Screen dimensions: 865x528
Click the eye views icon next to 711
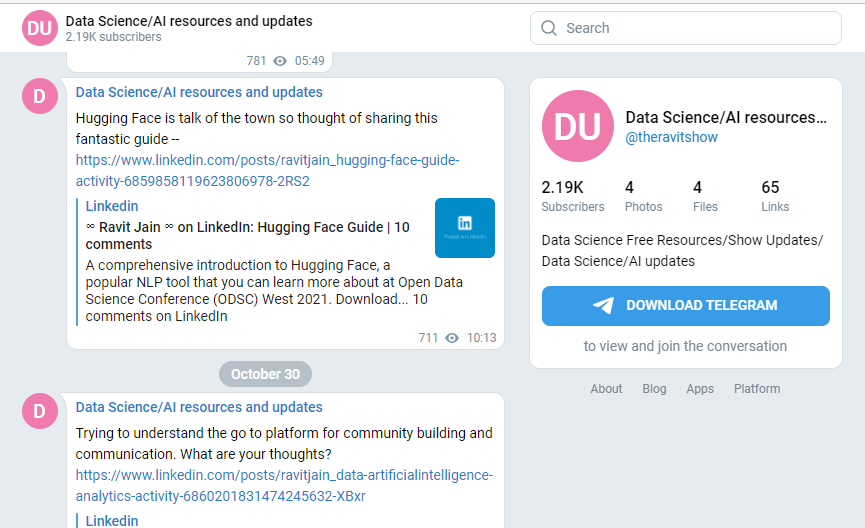point(452,338)
